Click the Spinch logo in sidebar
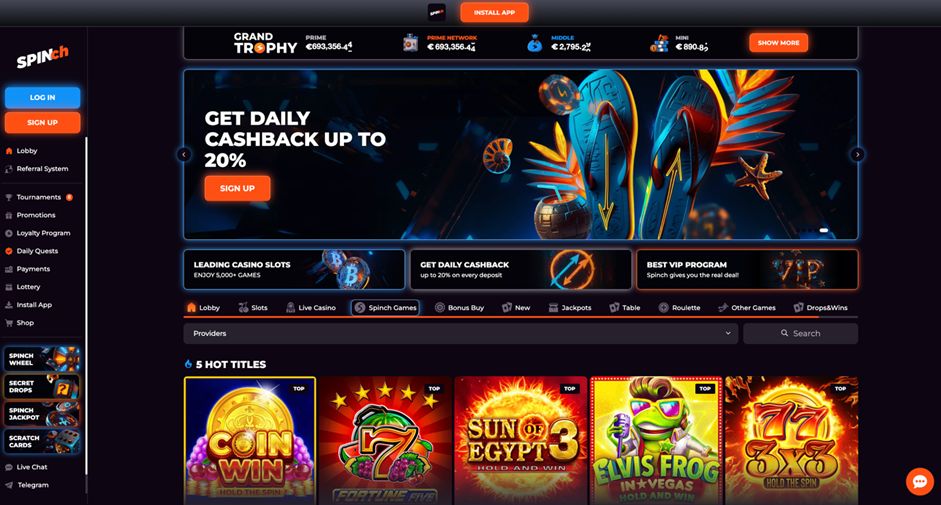Viewport: 941px width, 505px height. [42, 57]
